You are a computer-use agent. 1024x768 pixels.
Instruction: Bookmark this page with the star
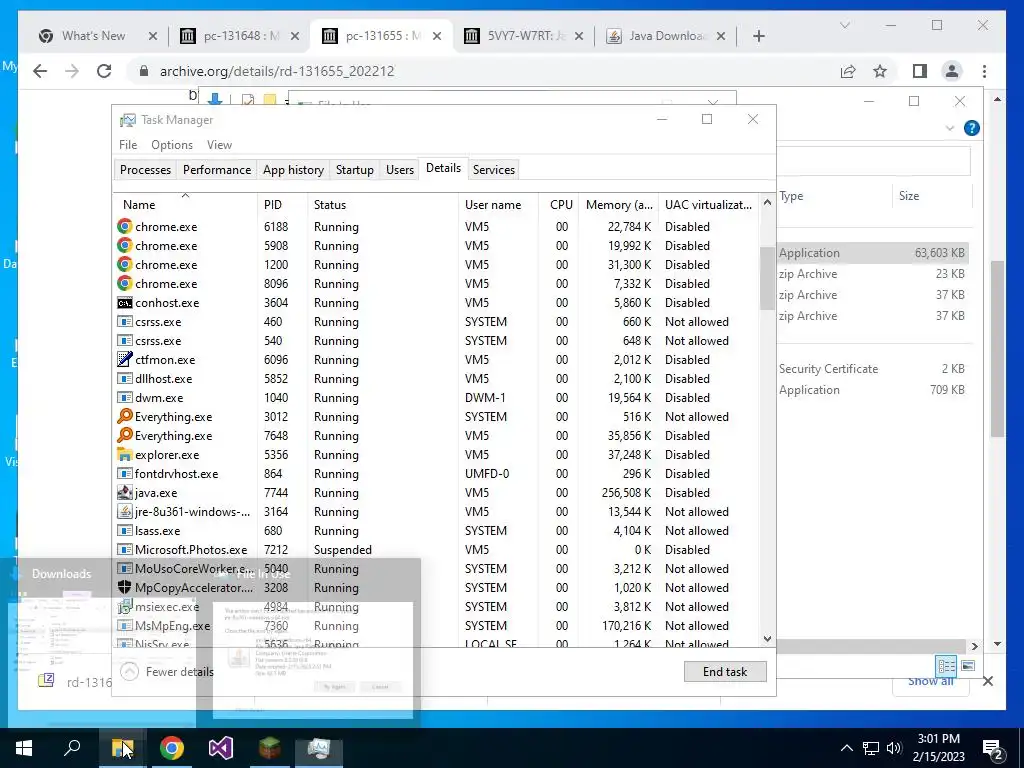(880, 71)
